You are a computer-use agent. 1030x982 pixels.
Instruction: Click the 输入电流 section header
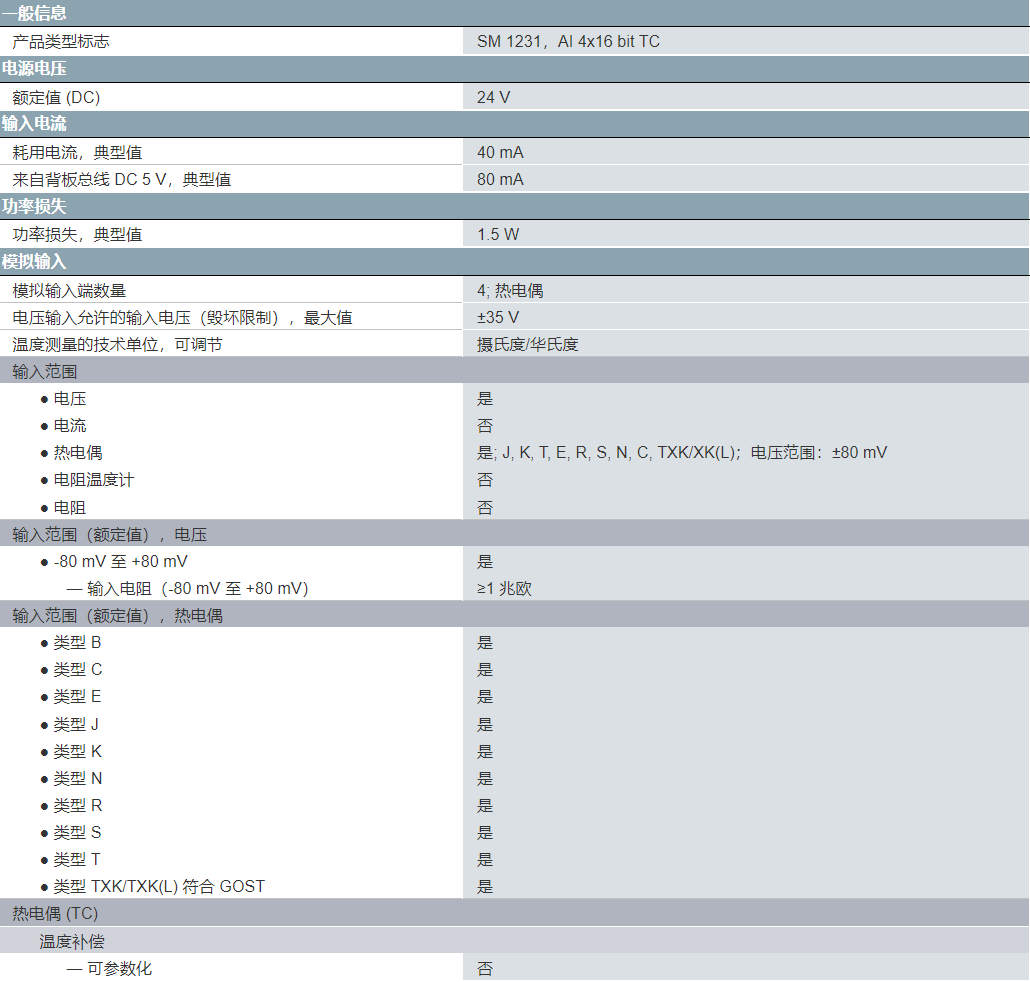(35, 124)
